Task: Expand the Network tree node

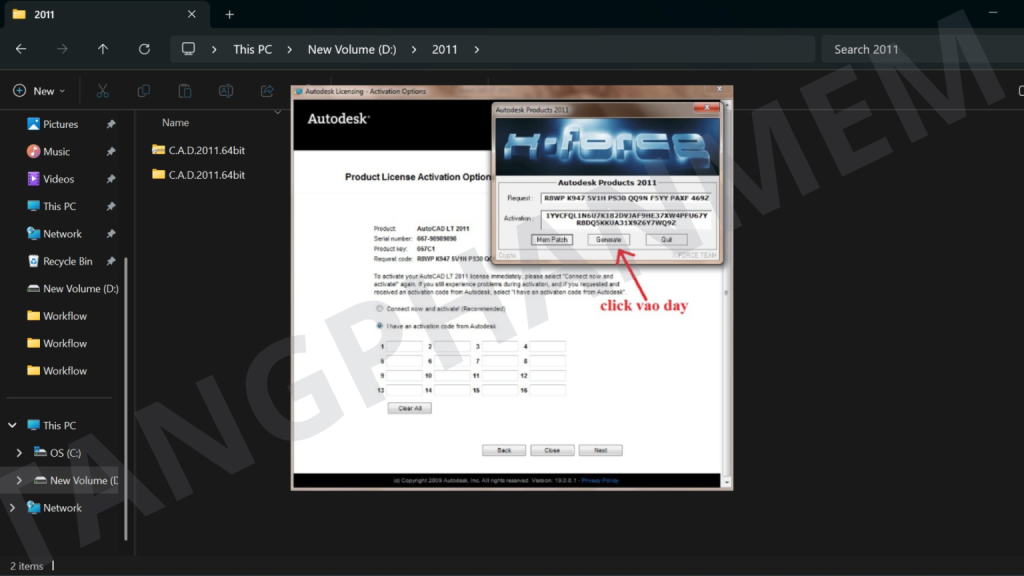Action: [x=13, y=508]
